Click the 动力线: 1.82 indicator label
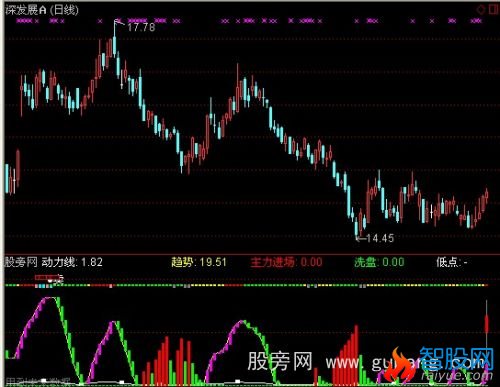 [x=72, y=262]
